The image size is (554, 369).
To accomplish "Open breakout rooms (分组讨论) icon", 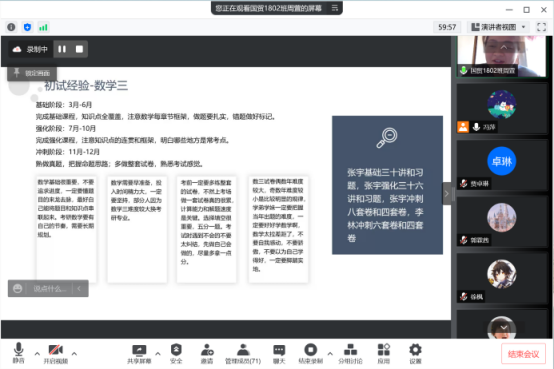I will 350,353.
